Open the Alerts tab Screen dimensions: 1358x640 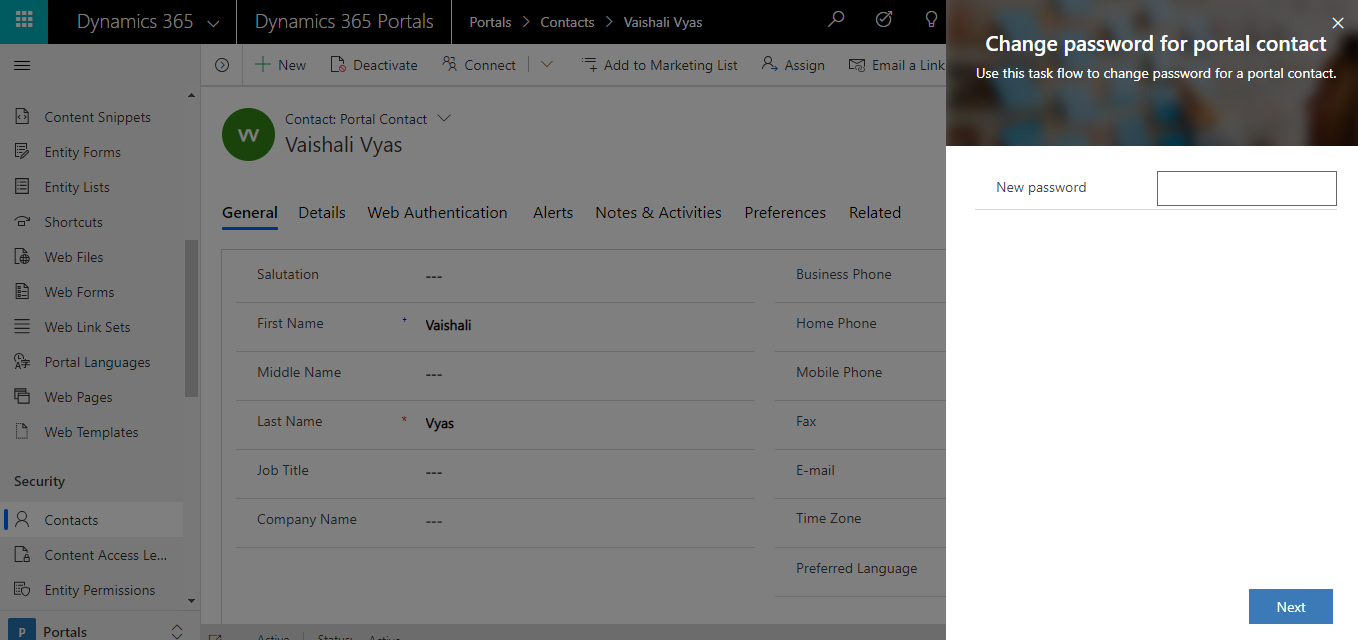coord(553,213)
